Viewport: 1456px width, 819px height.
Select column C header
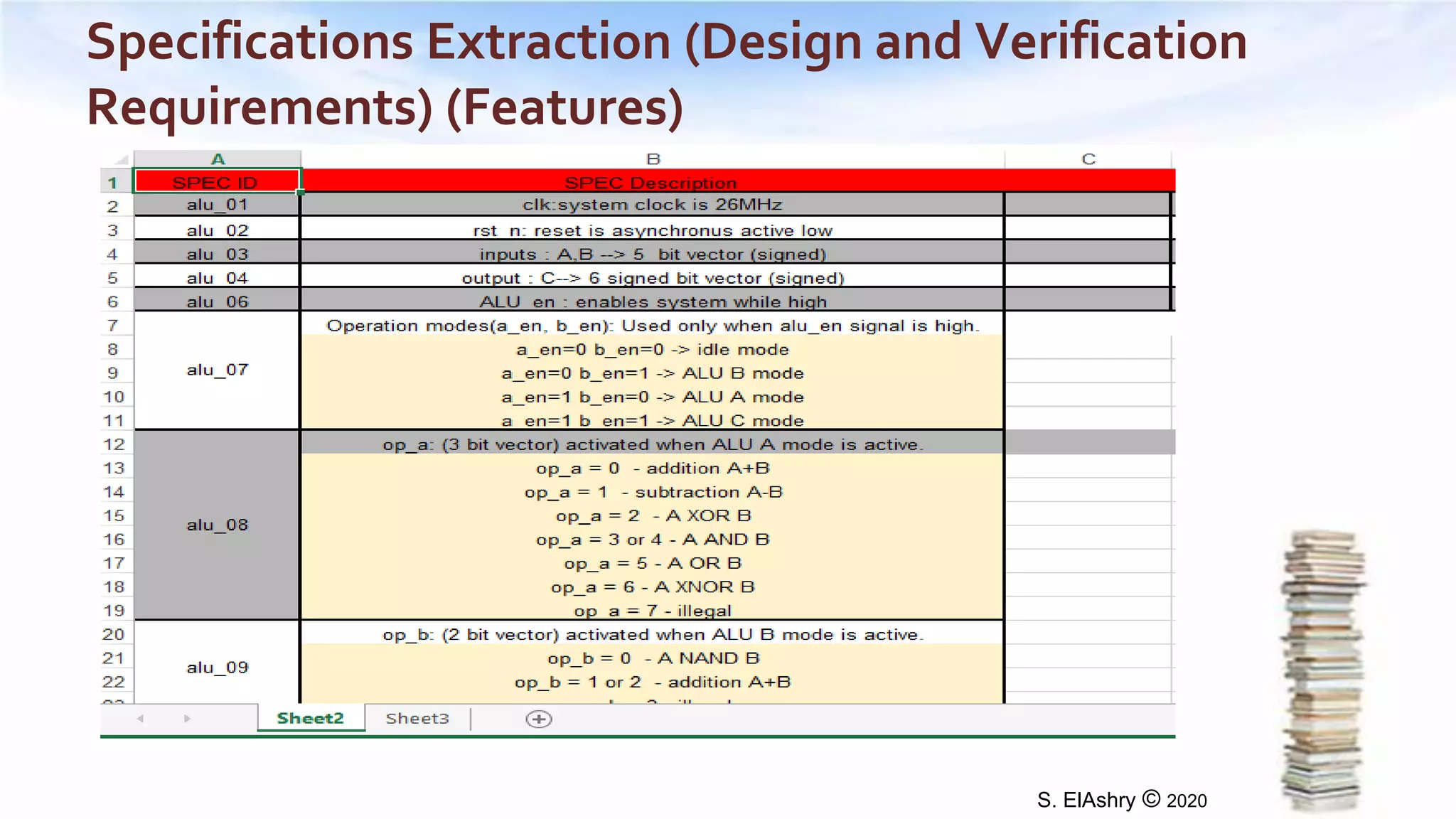point(1088,159)
